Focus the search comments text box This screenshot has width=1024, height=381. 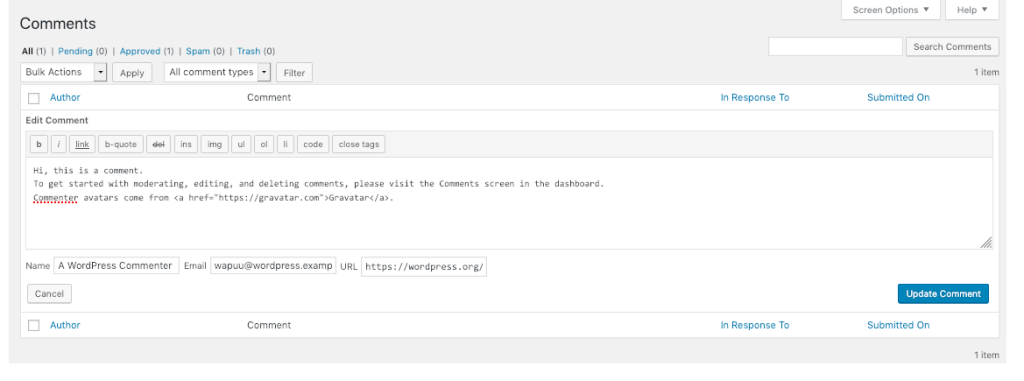835,46
